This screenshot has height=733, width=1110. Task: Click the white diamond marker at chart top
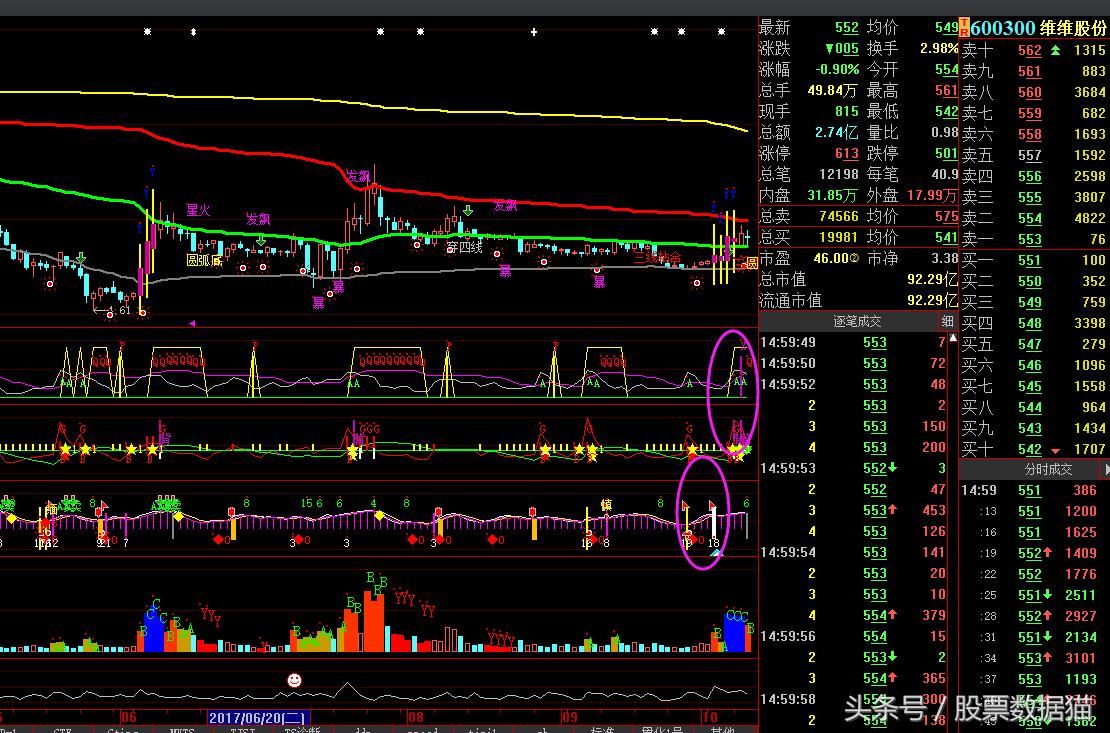coord(193,32)
